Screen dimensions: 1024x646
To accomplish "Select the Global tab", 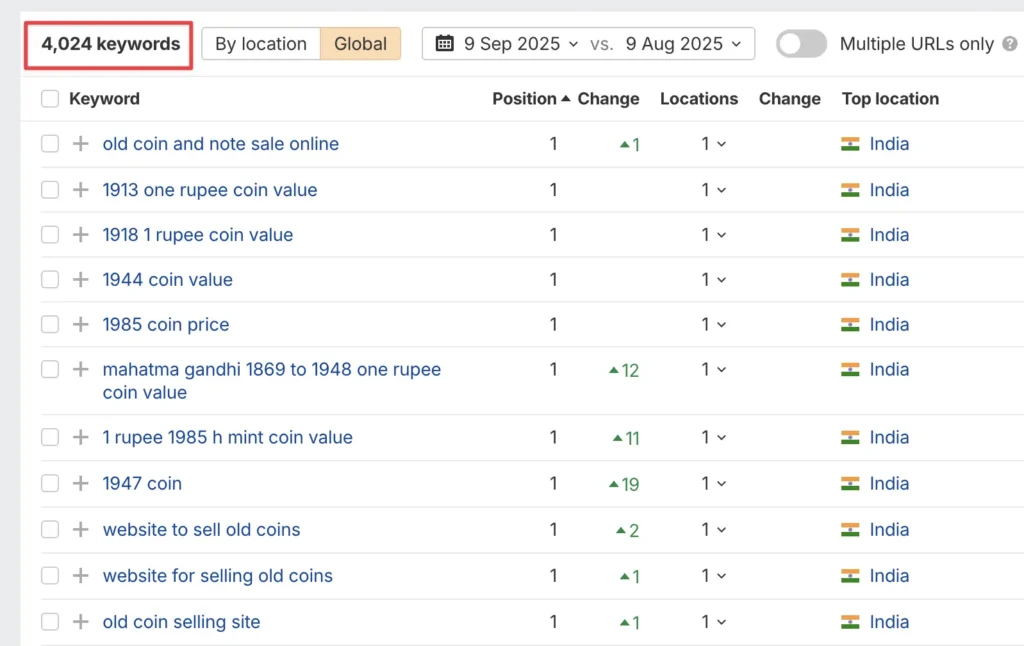I will (x=360, y=44).
